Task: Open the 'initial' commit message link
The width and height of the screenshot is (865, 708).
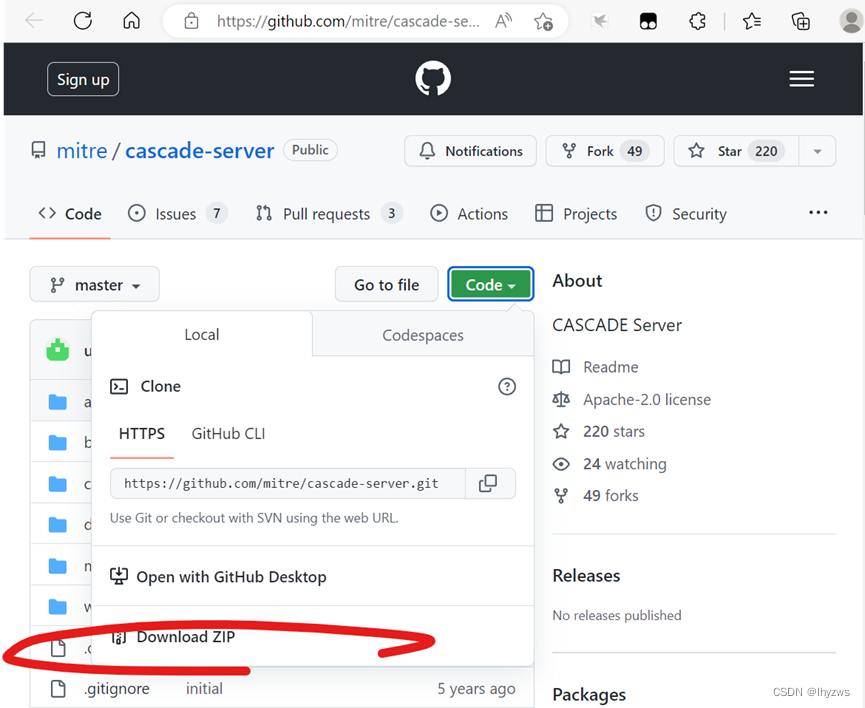Action: tap(204, 689)
